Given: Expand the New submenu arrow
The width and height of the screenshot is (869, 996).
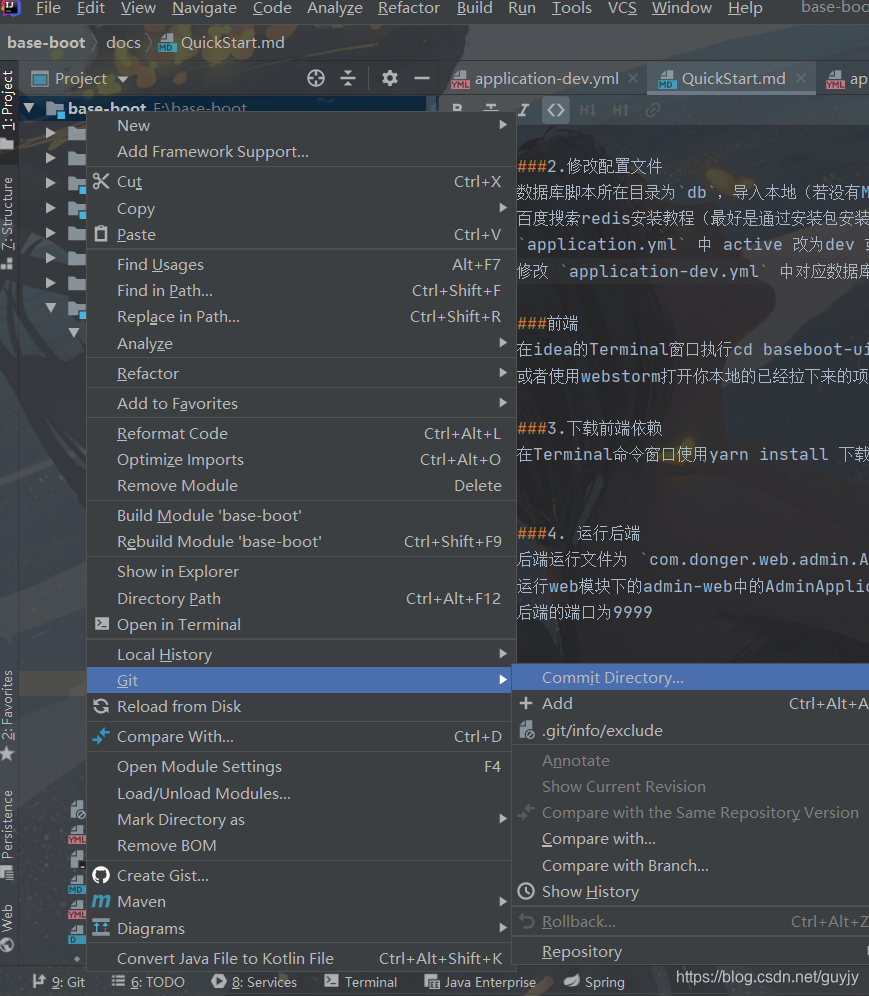Looking at the screenshot, I should coord(503,125).
